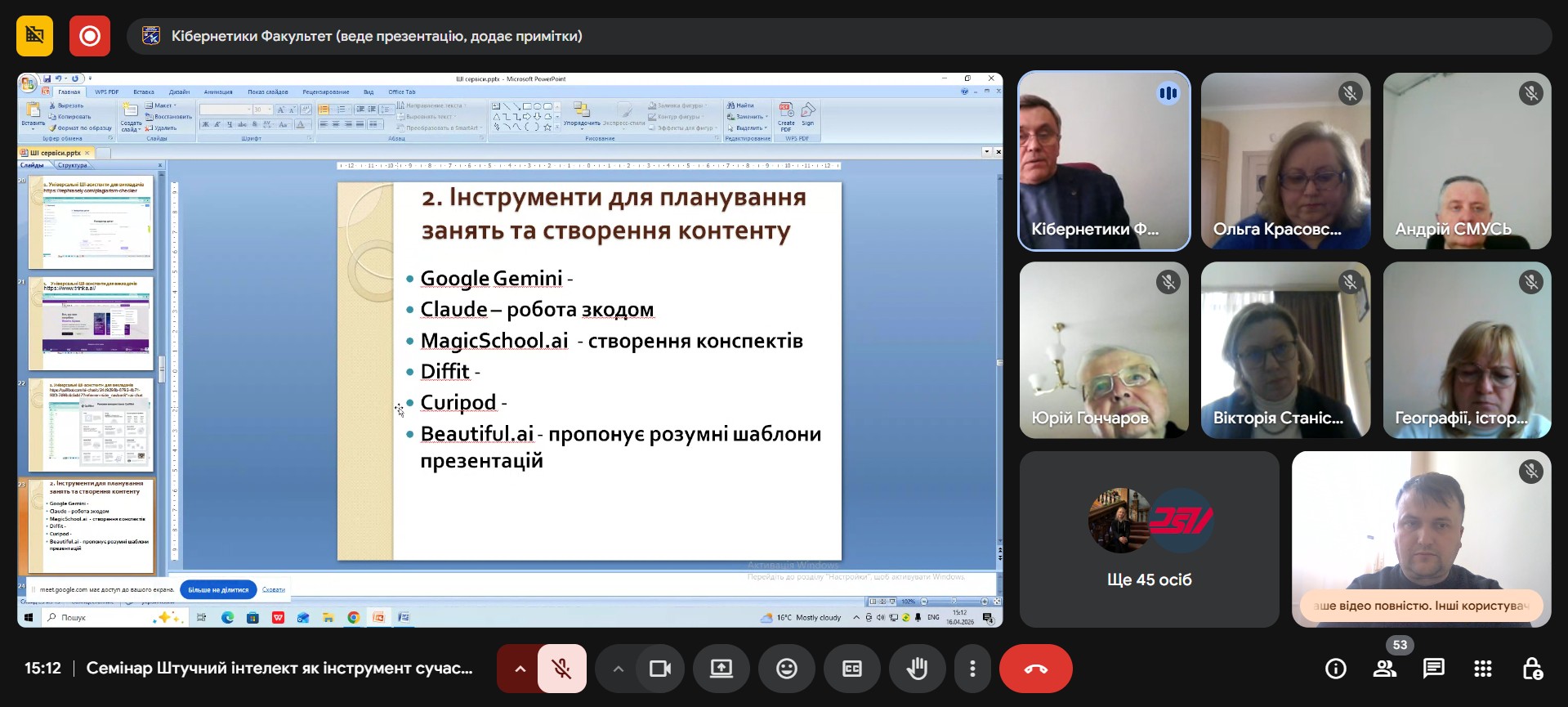1568x707 pixels.
Task: Click the Windows Start button
Action: 29,618
